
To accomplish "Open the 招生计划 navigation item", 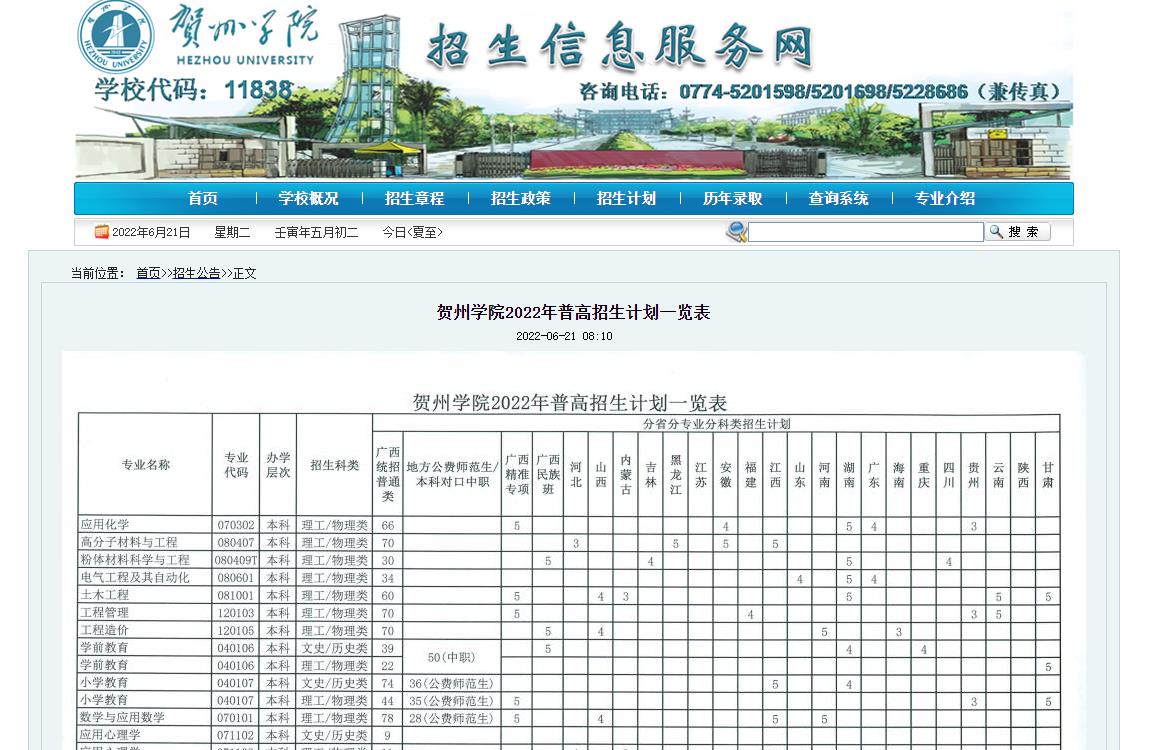I will pyautogui.click(x=626, y=199).
